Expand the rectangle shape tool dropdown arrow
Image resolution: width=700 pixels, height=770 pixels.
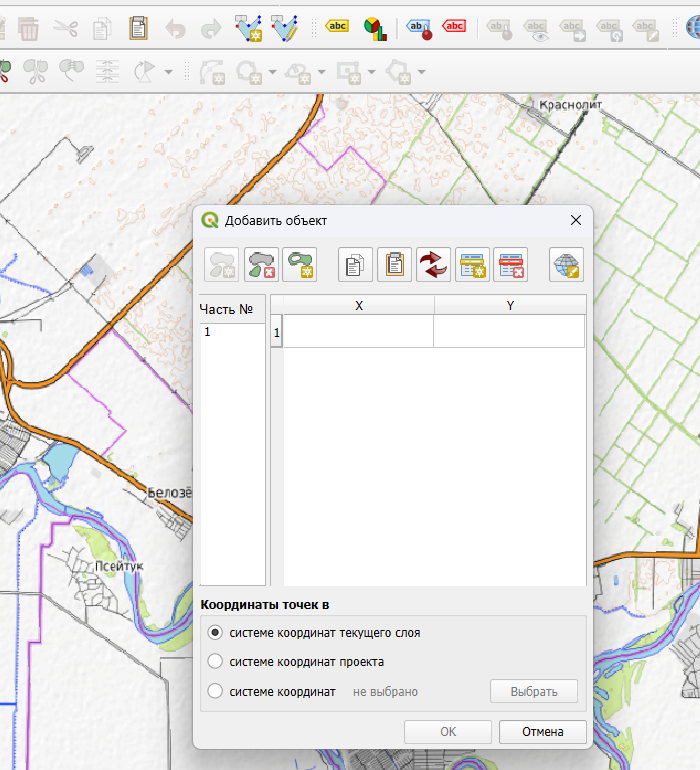click(x=373, y=72)
